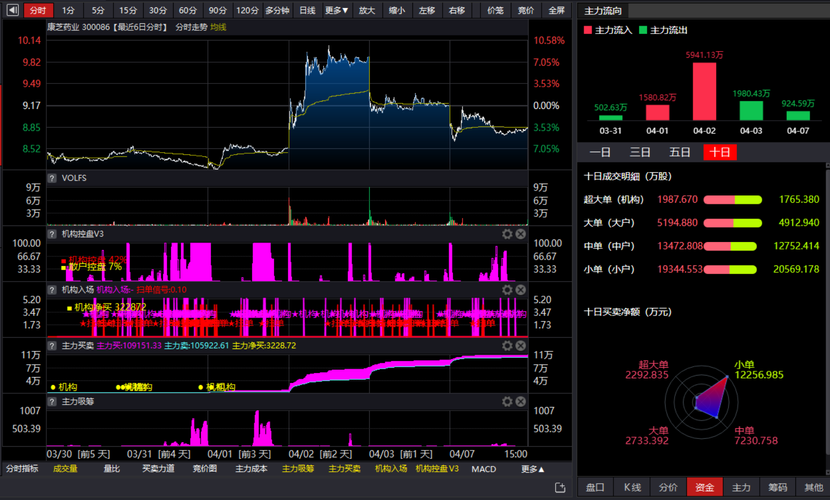Open settings gear of 机构控盘V3 indicator
The width and height of the screenshot is (830, 500).
tap(507, 234)
